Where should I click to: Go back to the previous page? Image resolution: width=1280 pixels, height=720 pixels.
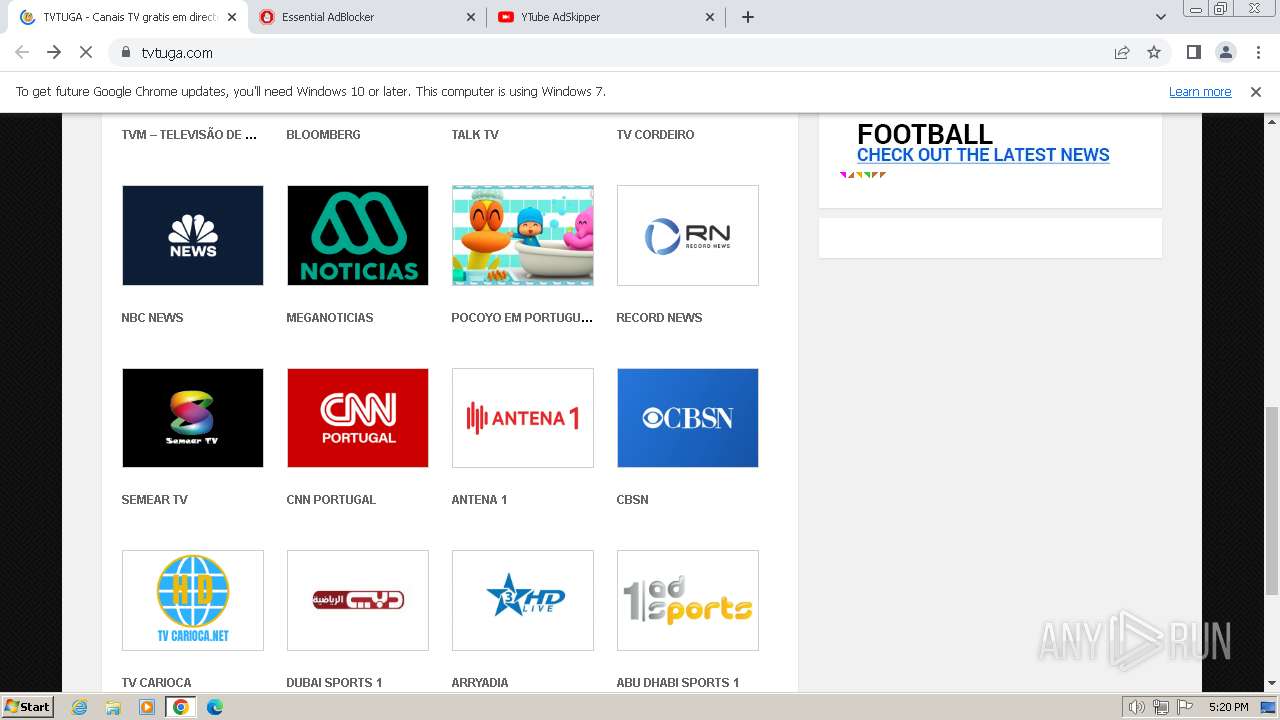(22, 52)
